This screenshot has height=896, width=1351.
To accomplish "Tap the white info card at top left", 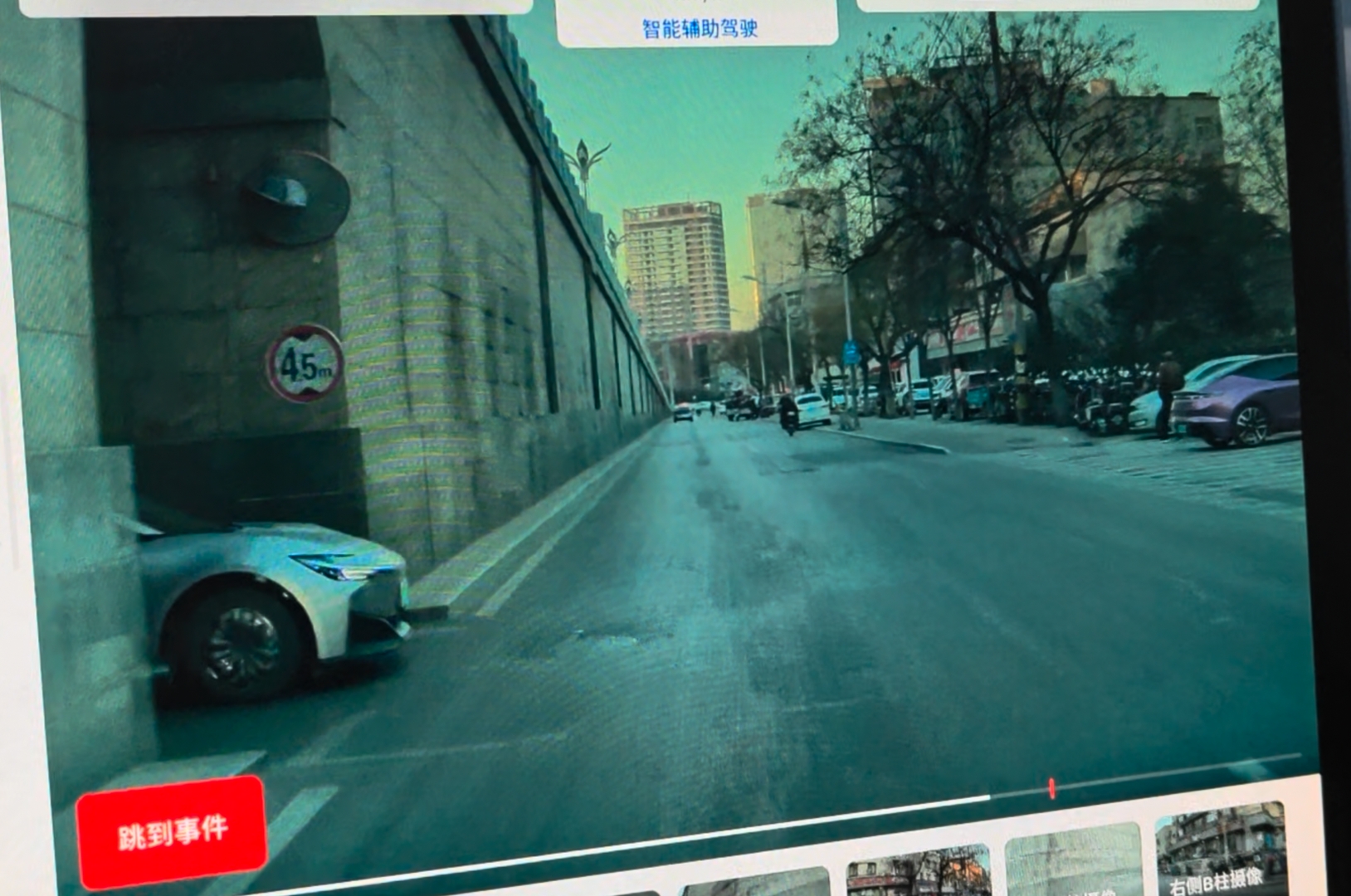I will coord(274,7).
